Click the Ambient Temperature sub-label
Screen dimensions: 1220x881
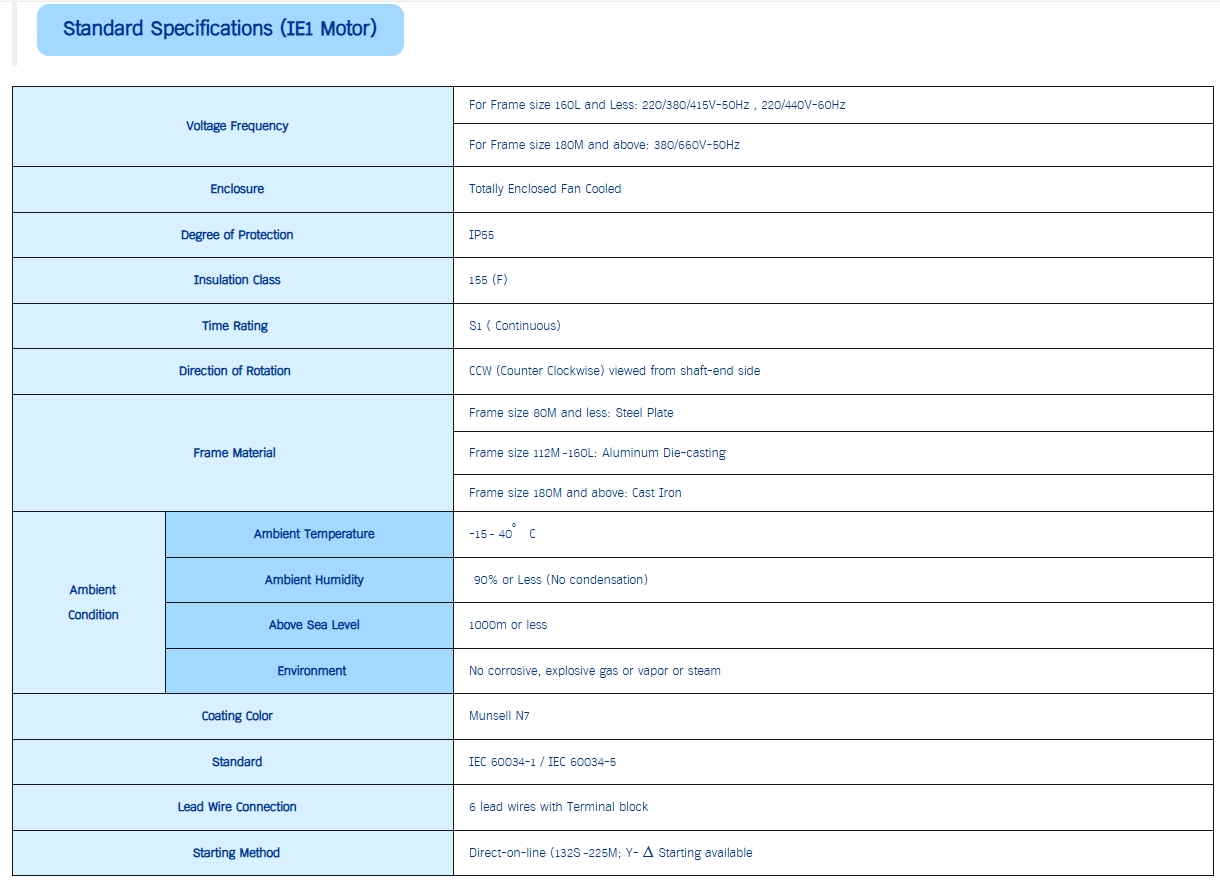314,534
